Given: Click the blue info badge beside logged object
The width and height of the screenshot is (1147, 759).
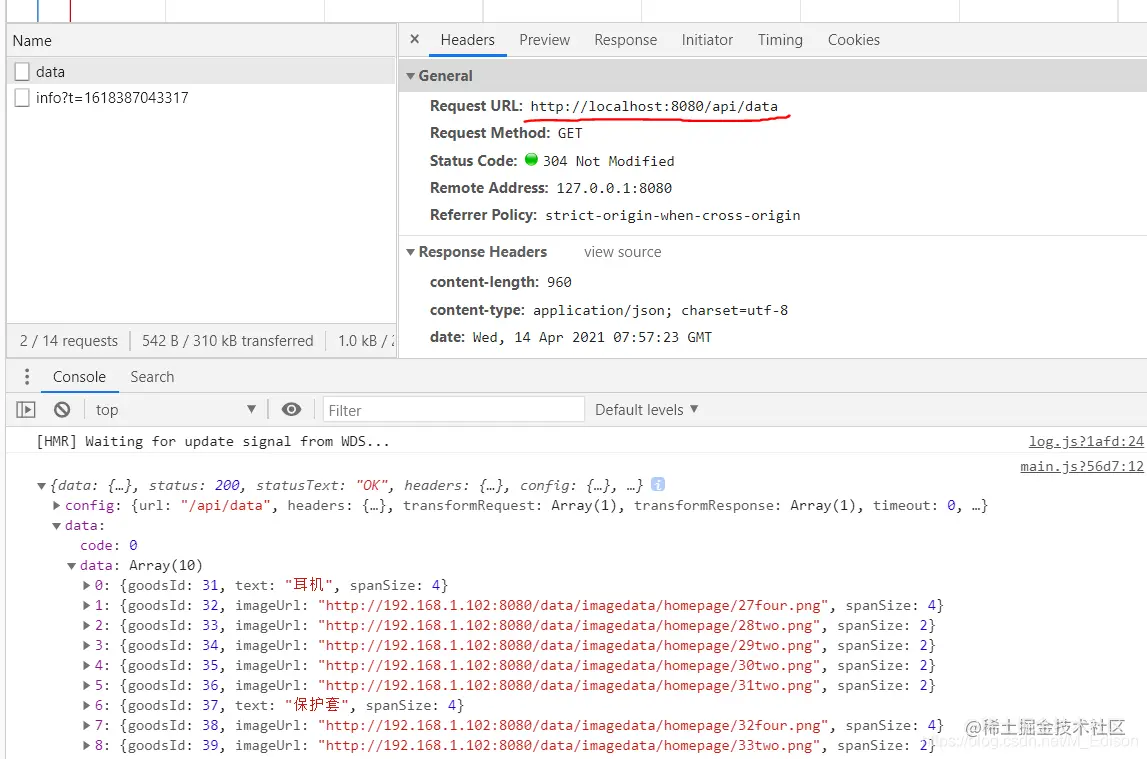Looking at the screenshot, I should [658, 485].
